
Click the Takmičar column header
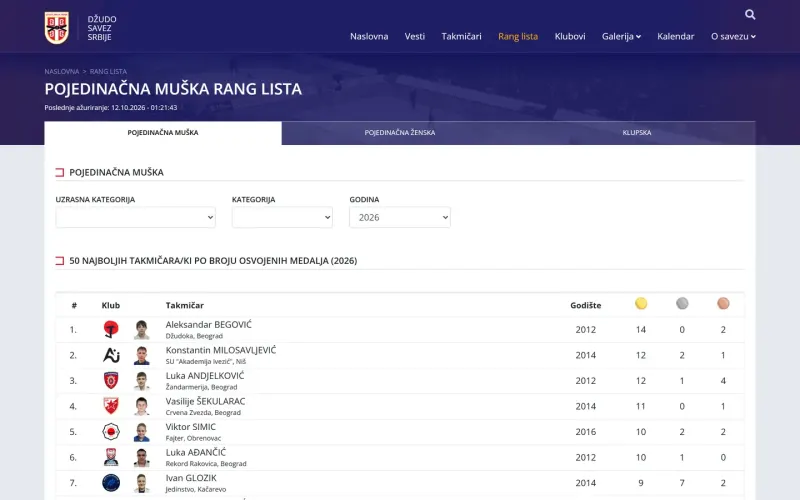tap(184, 305)
